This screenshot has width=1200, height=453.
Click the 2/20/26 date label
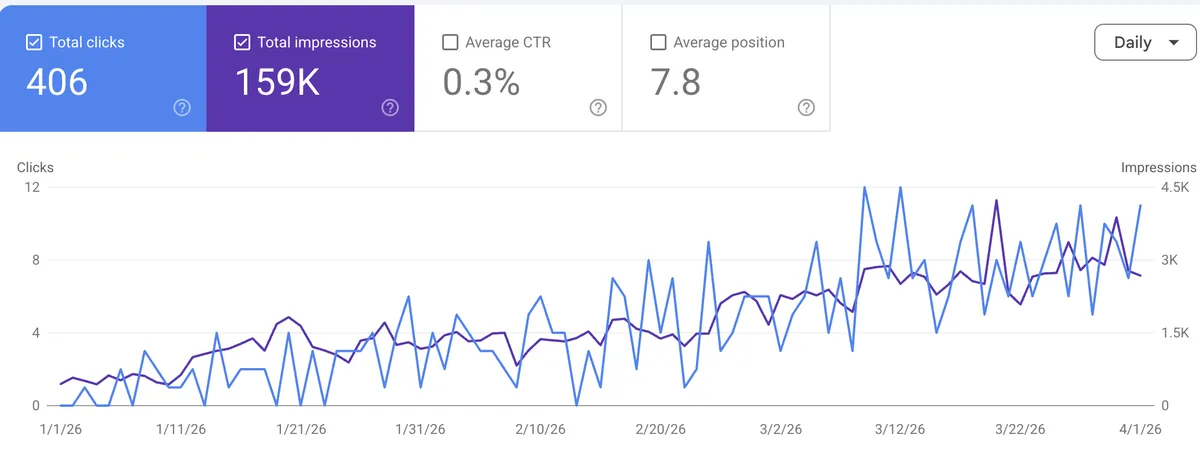(x=662, y=430)
